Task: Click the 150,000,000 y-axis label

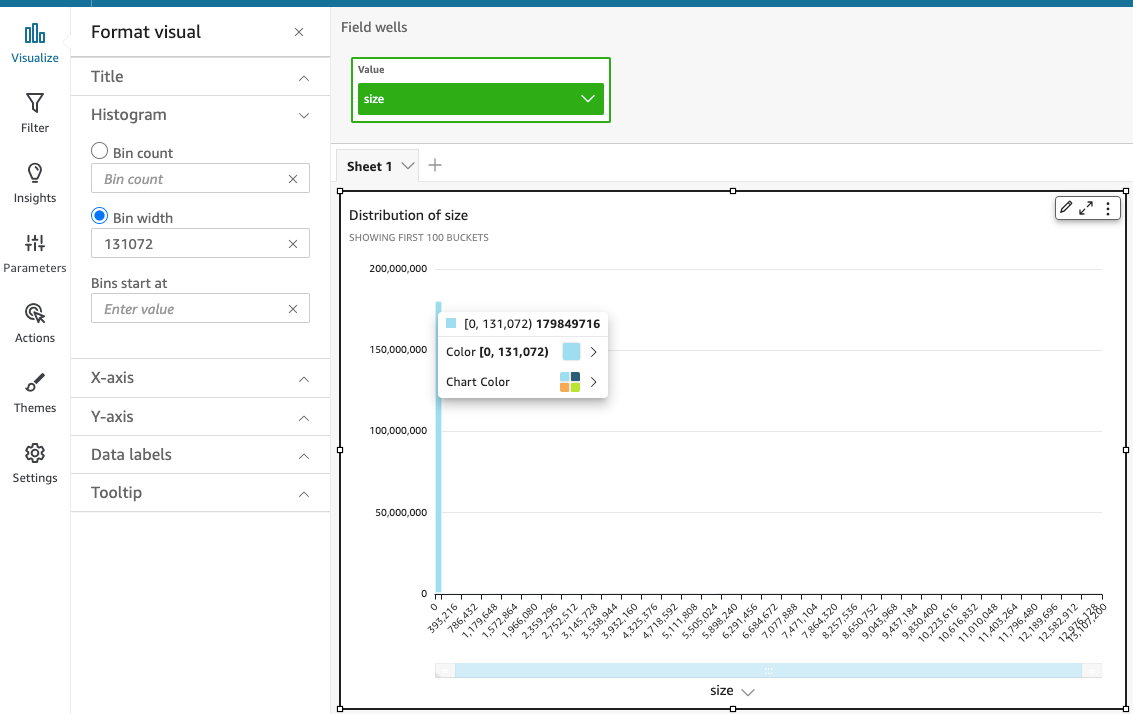Action: tap(398, 350)
